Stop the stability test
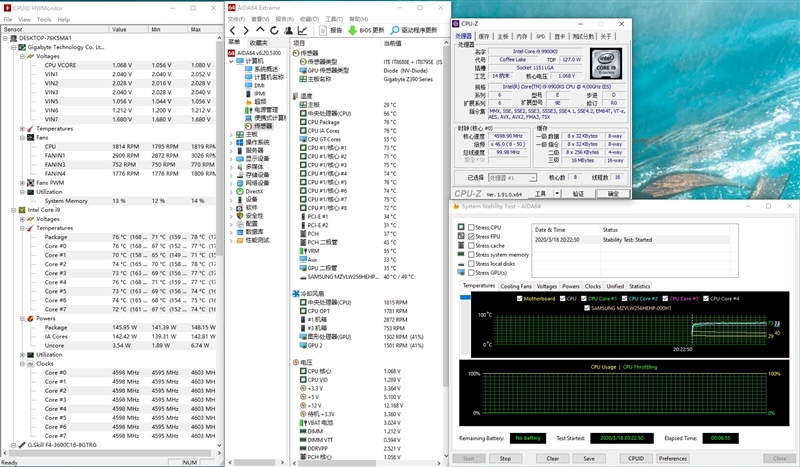The width and height of the screenshot is (800, 467). [x=505, y=458]
